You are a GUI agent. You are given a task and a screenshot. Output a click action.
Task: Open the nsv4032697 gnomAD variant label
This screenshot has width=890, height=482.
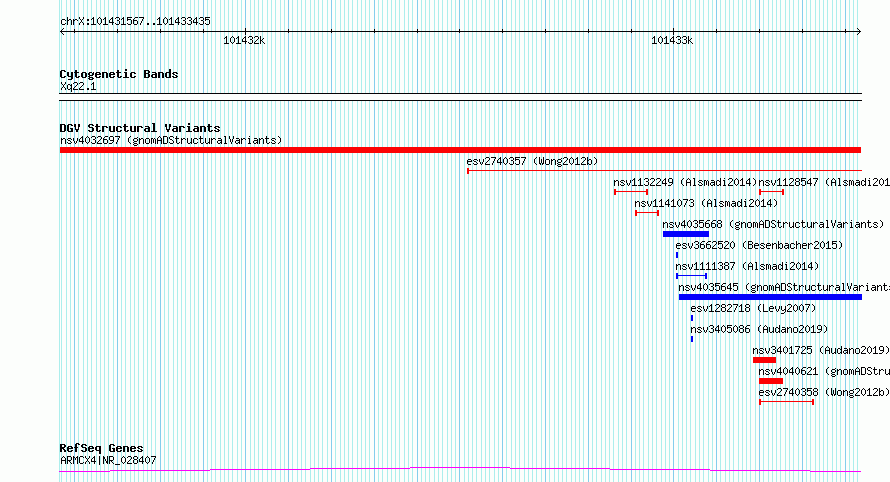(x=171, y=140)
